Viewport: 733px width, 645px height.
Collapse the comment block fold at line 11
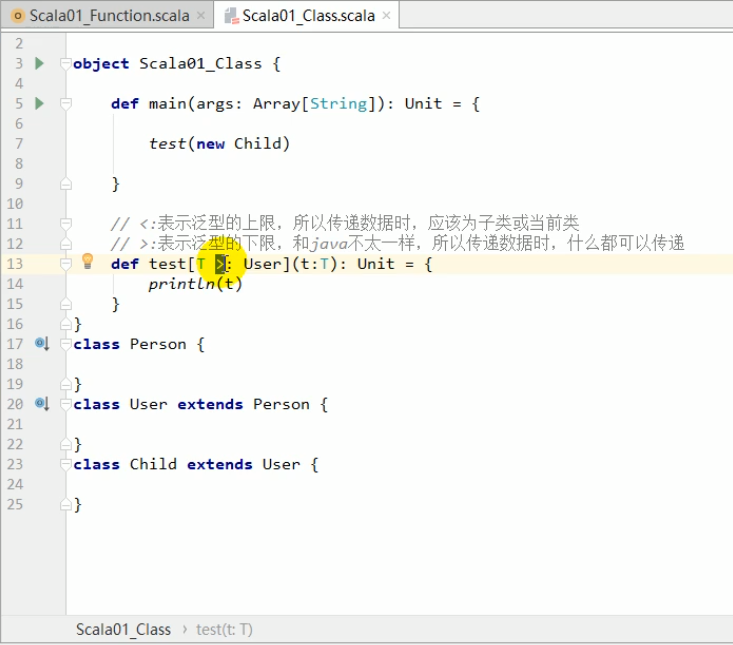click(x=66, y=224)
